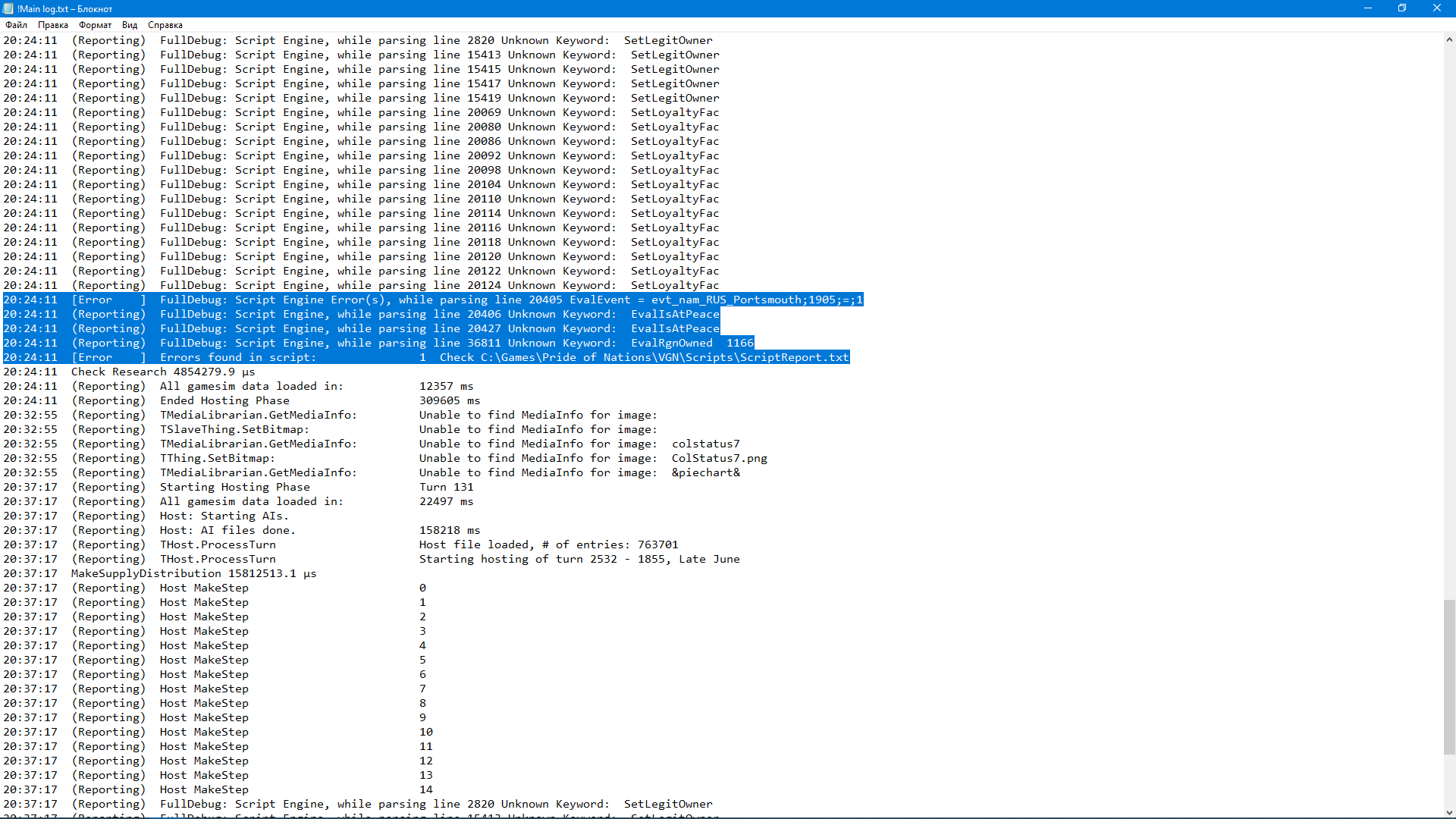The height and width of the screenshot is (819, 1456).
Task: Click 'EvalIsAtPeace' on the line 20406 row
Action: point(675,314)
